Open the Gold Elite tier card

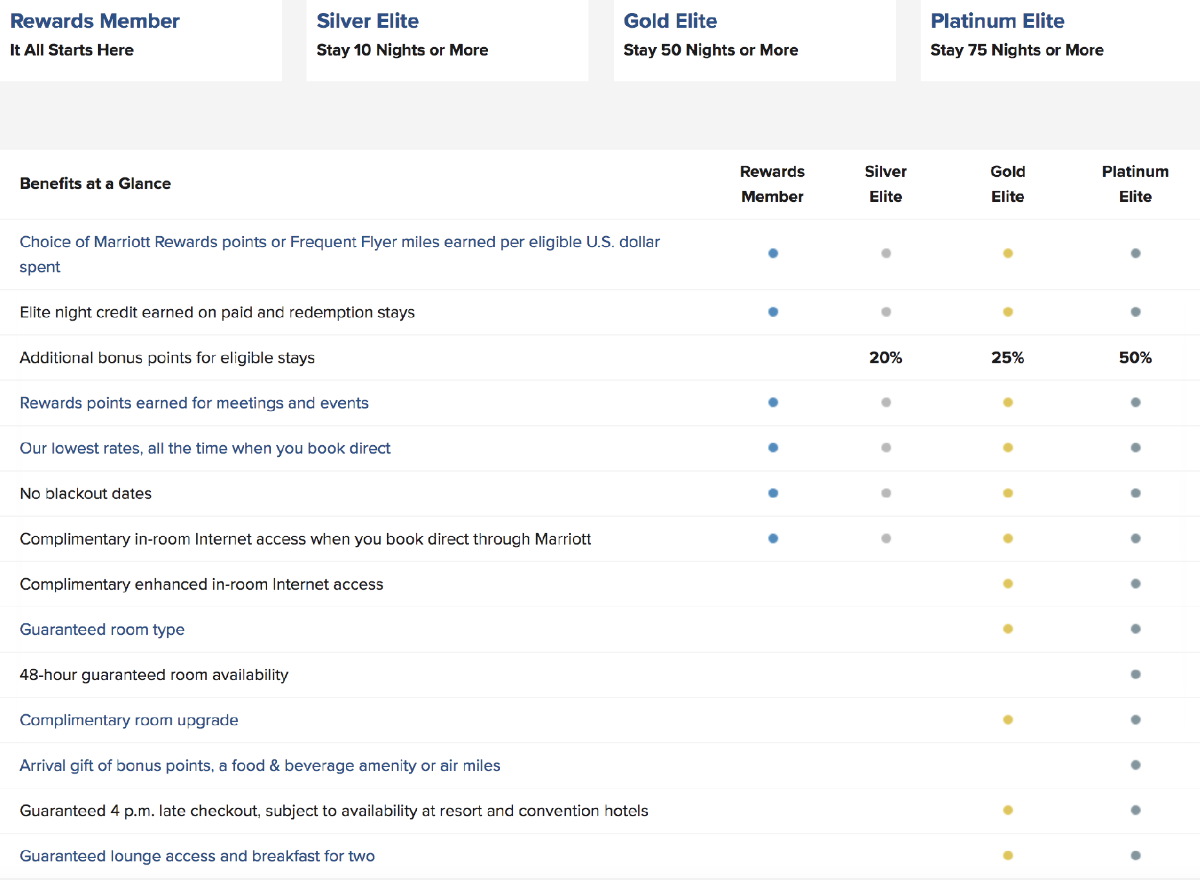(754, 40)
